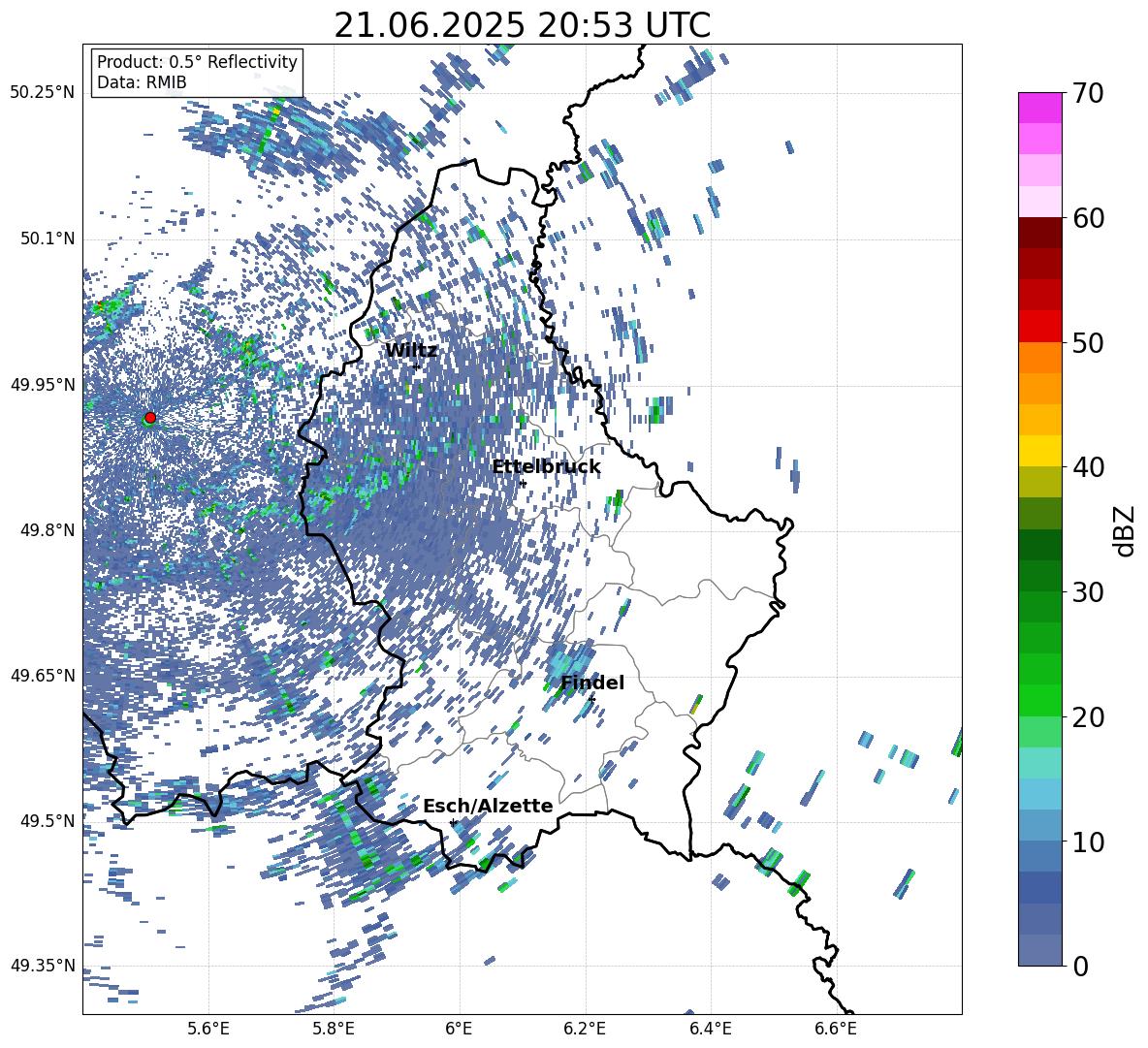Select the Findel location label
Screen dimensions: 1148x1048
592,683
